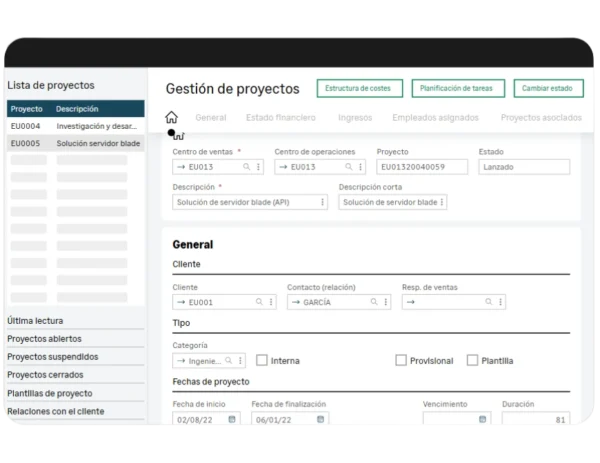Follow arrow link in Contacto GARCÍA field
Image resolution: width=600 pixels, height=463 pixels.
point(296,302)
